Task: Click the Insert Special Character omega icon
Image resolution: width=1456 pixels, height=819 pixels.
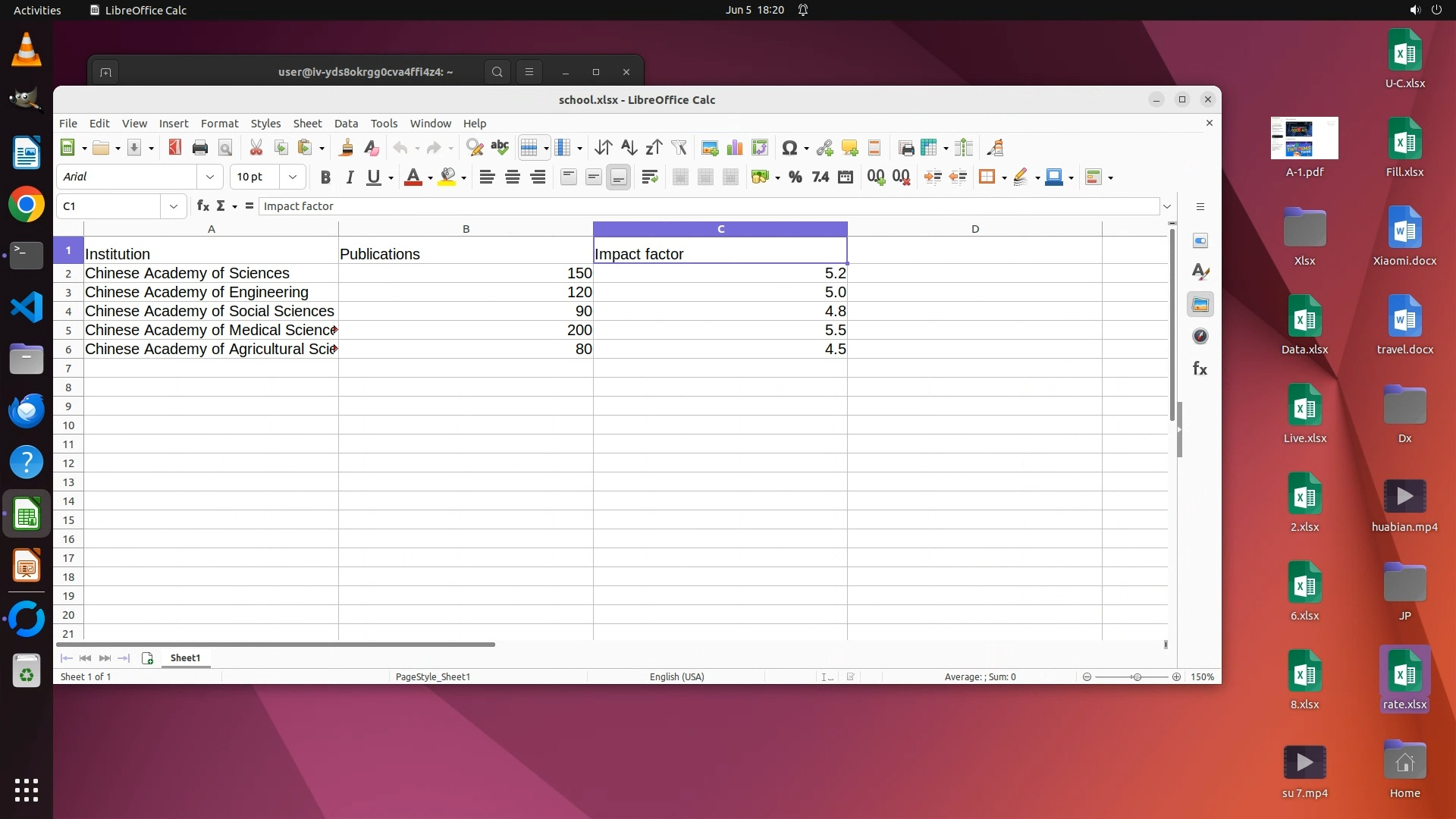Action: click(x=789, y=148)
